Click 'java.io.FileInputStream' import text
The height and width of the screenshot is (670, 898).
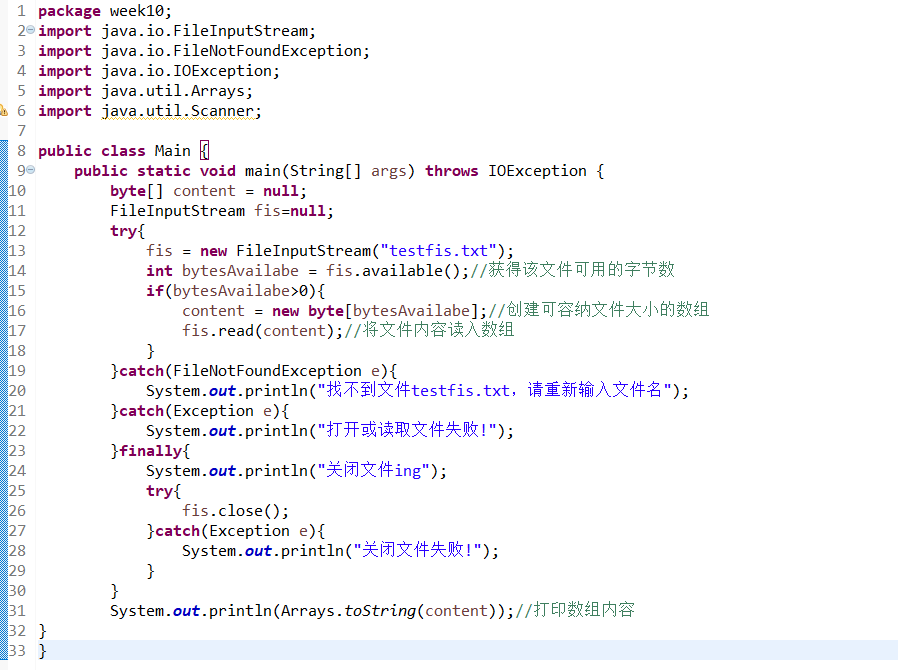204,31
